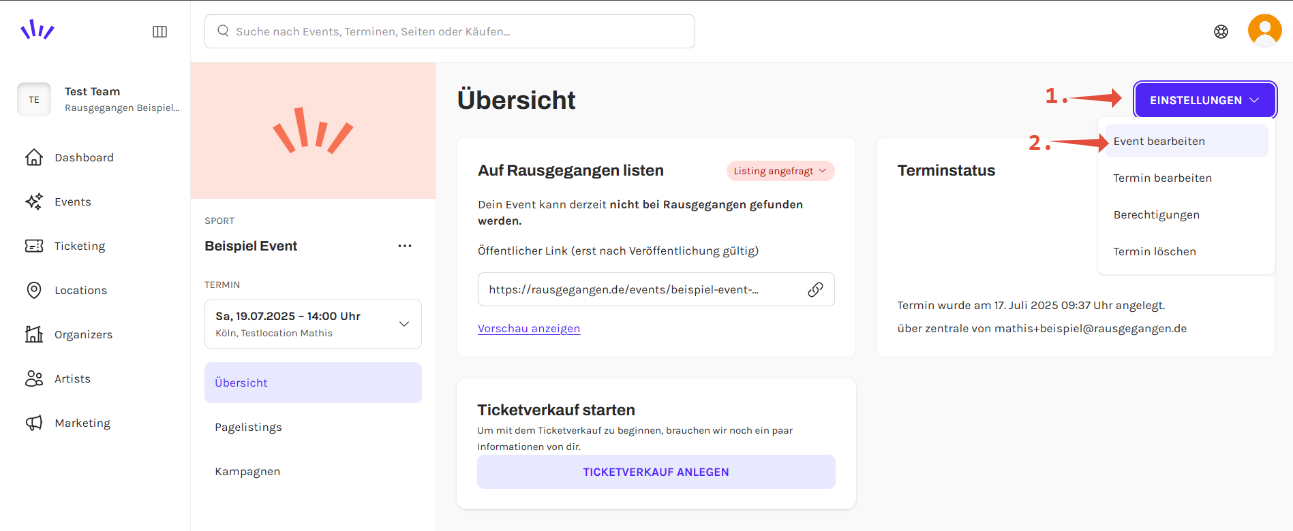Open Artists in the sidebar
This screenshot has height=531, width=1293.
pyautogui.click(x=73, y=378)
